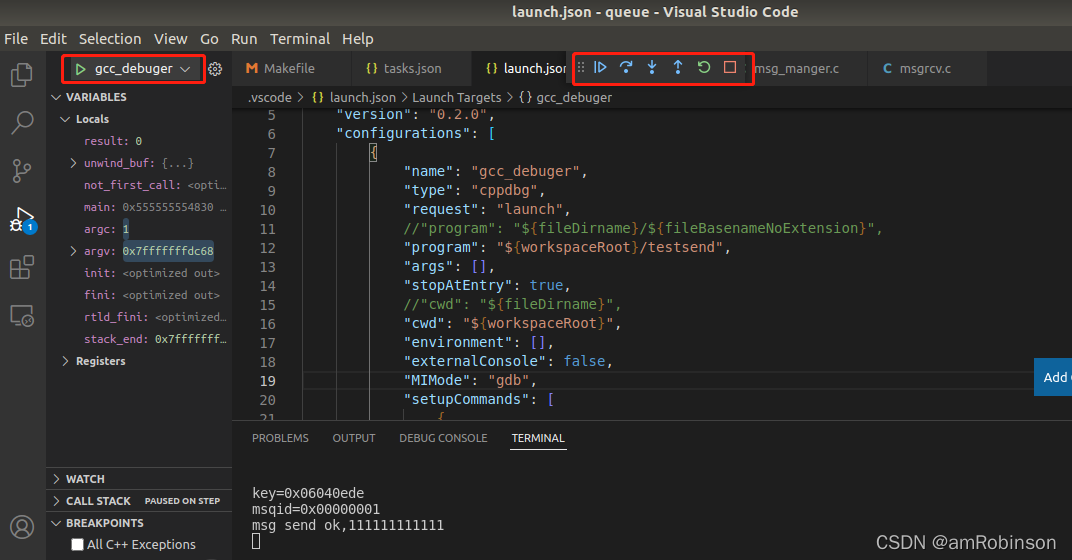Open the Accounts menu icon

[x=22, y=527]
